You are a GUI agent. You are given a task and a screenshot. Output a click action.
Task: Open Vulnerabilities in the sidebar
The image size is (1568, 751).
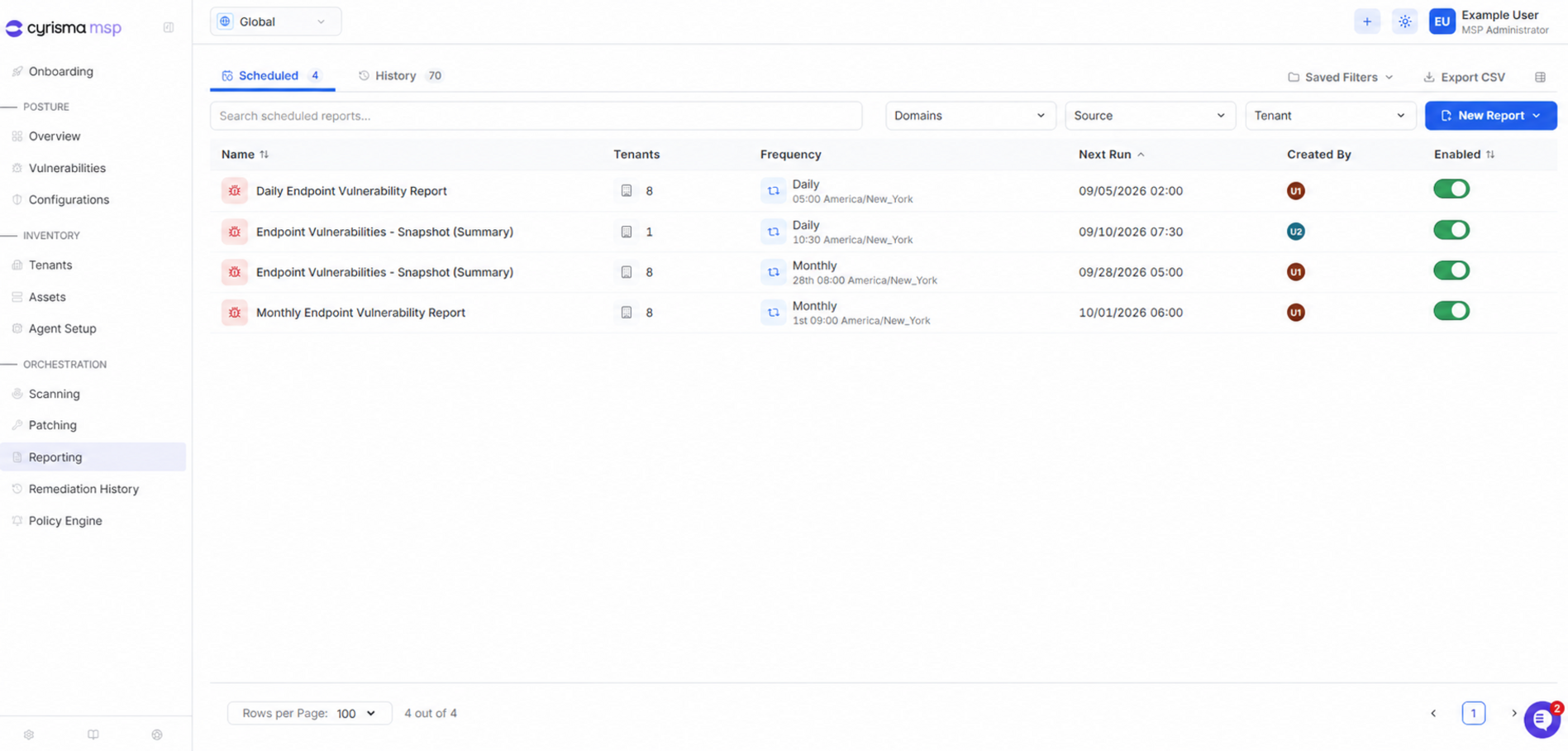click(67, 168)
